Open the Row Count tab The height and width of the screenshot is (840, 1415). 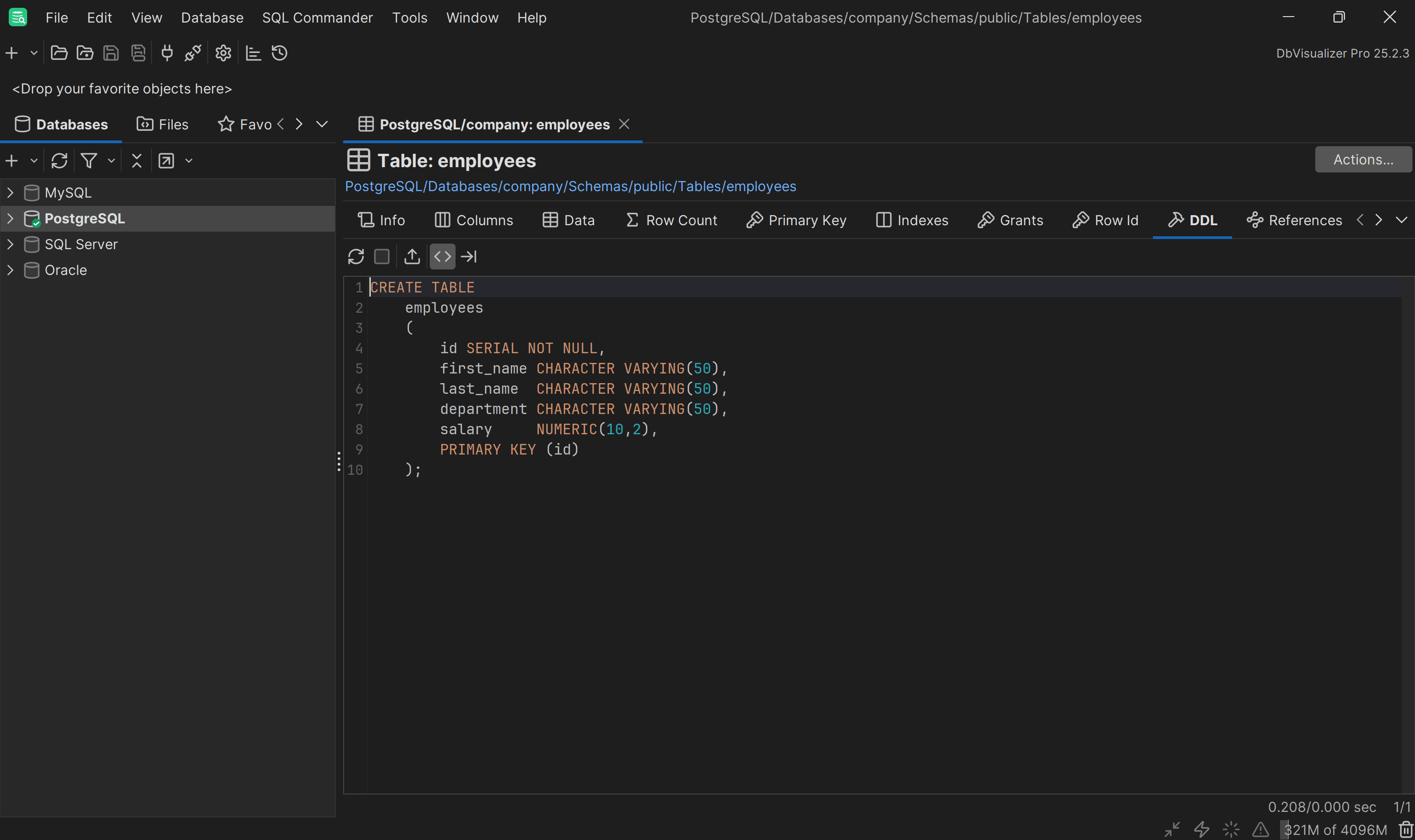tap(671, 220)
